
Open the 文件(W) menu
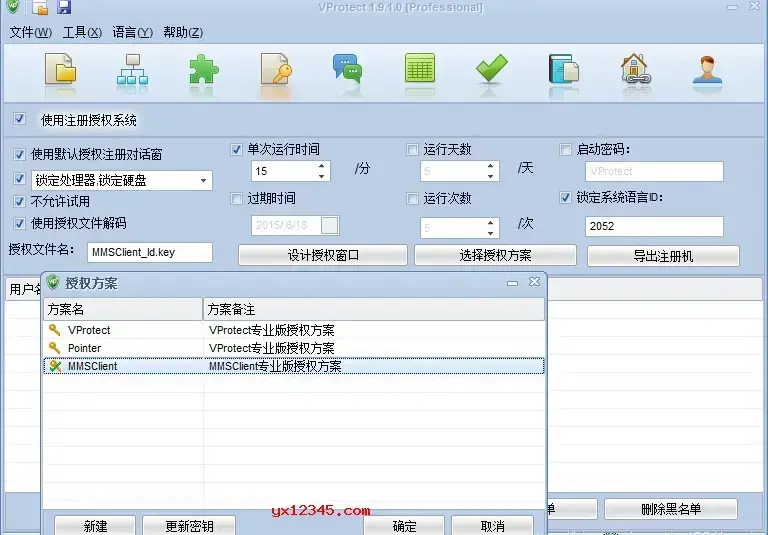point(30,32)
